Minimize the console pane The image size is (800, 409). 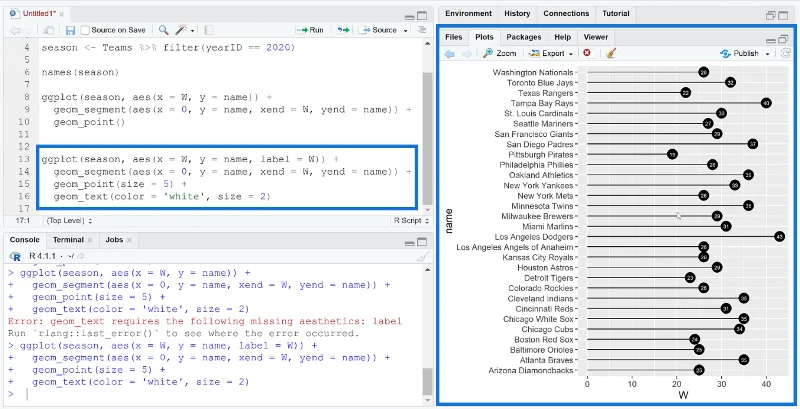point(410,243)
